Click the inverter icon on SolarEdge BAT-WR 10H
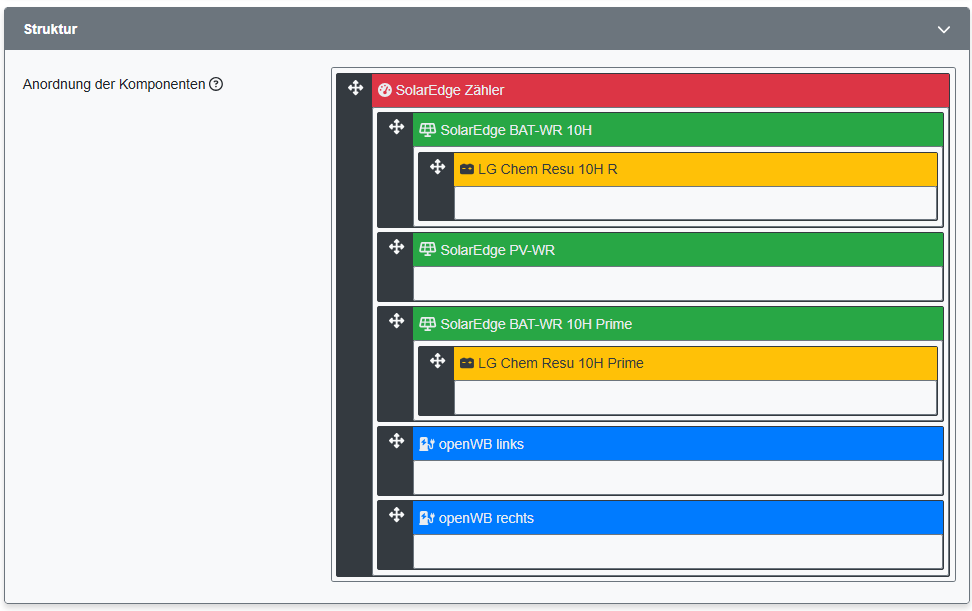 tap(429, 129)
